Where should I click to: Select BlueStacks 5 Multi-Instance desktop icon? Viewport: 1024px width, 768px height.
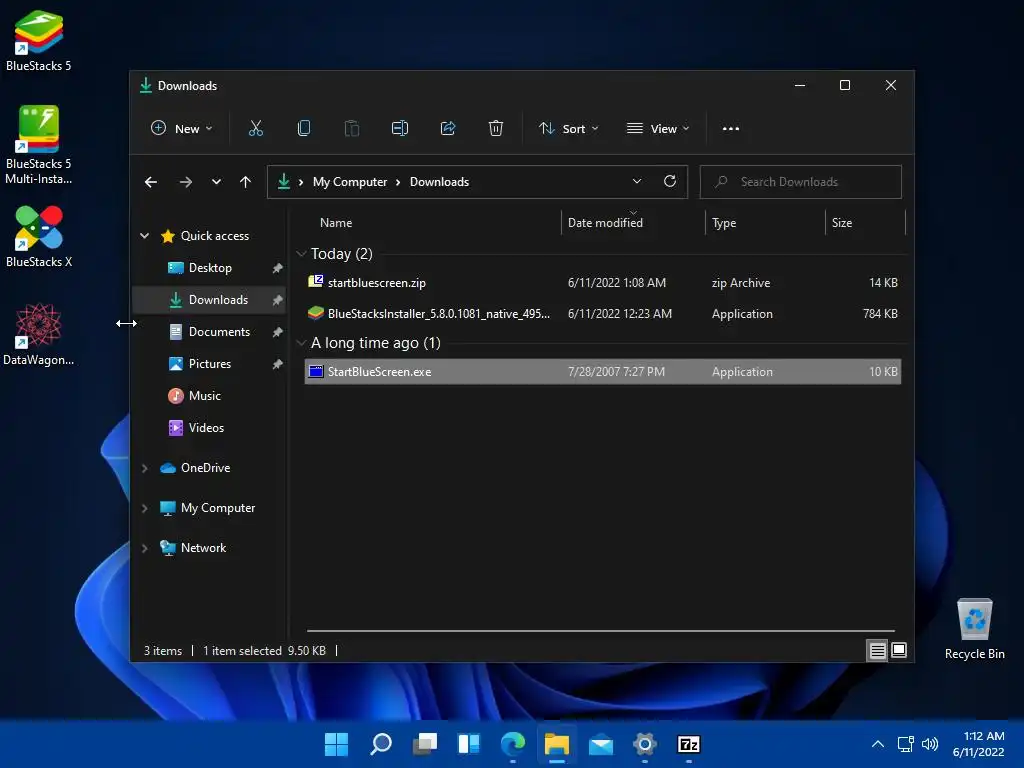[39, 145]
